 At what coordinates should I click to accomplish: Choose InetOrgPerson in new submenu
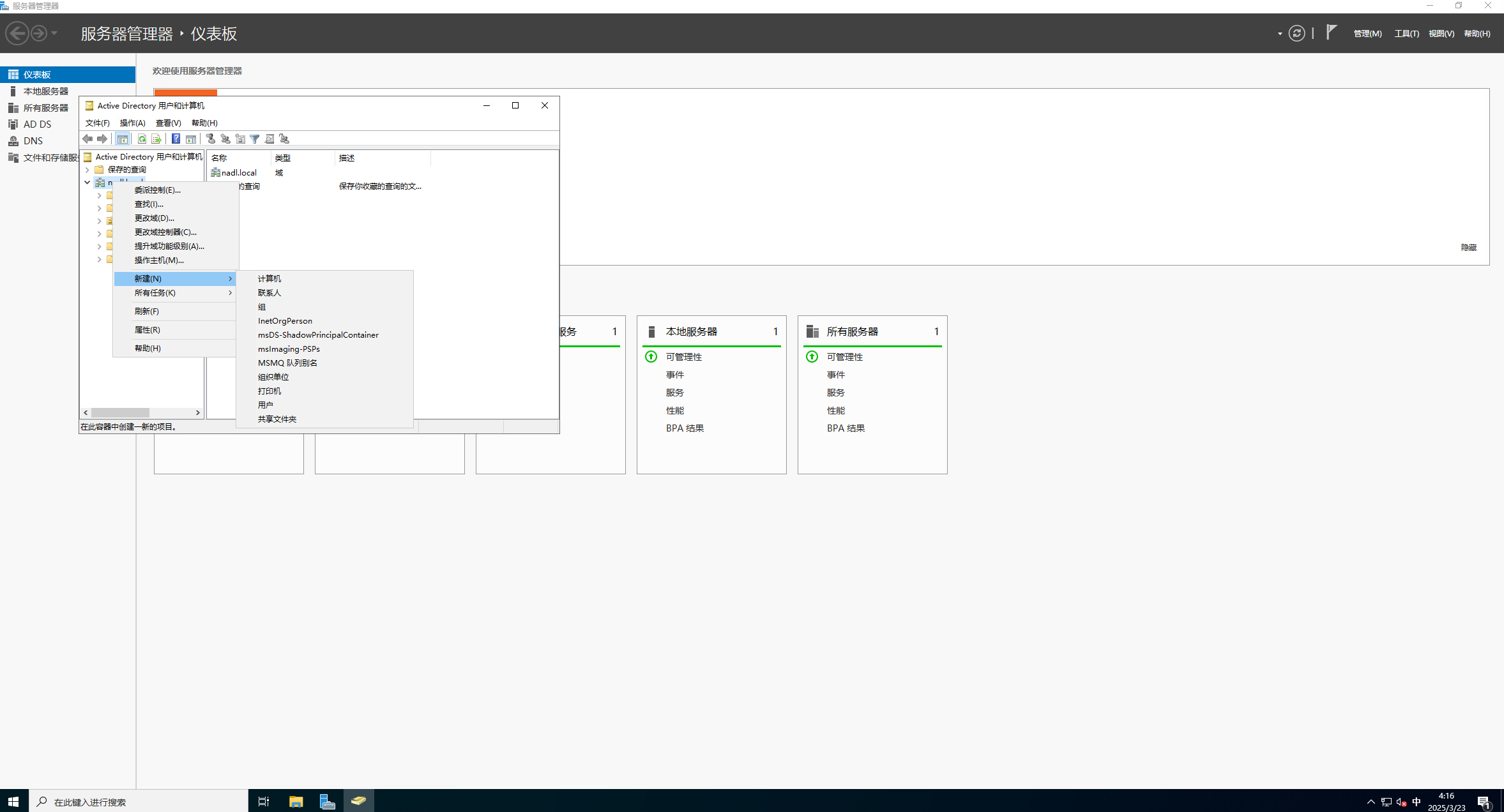tap(324, 321)
